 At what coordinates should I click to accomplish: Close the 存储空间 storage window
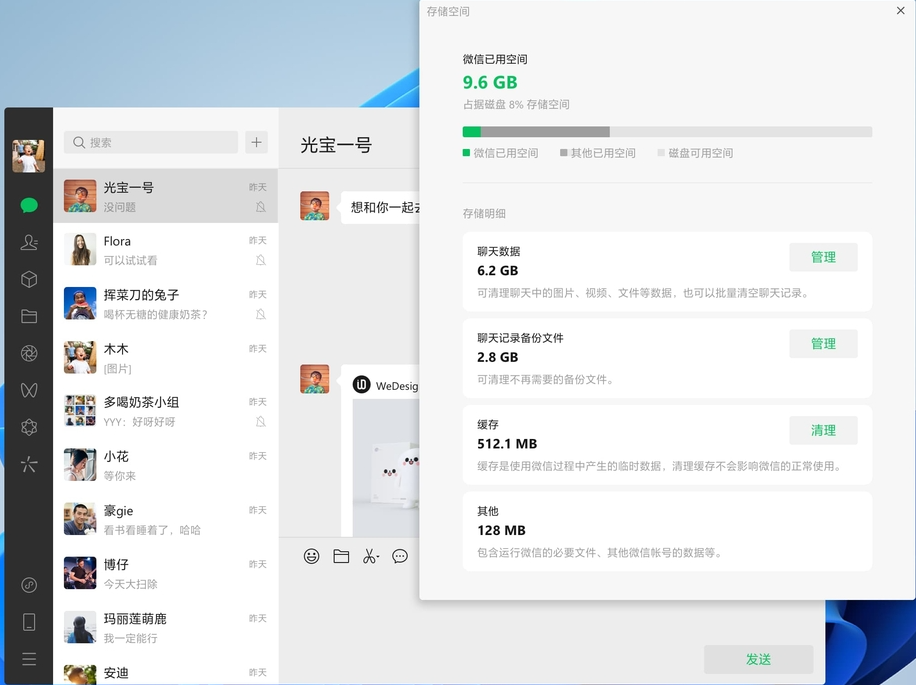[900, 11]
